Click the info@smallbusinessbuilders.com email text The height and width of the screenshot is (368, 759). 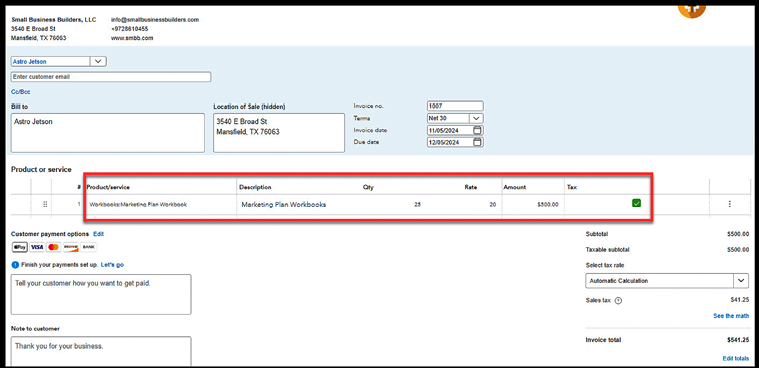pos(155,20)
